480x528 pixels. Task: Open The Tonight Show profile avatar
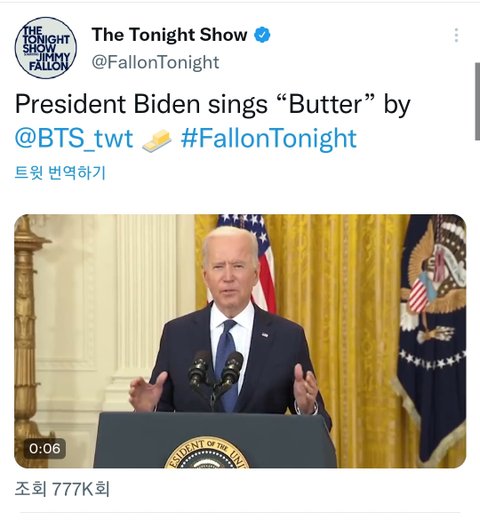(x=46, y=48)
